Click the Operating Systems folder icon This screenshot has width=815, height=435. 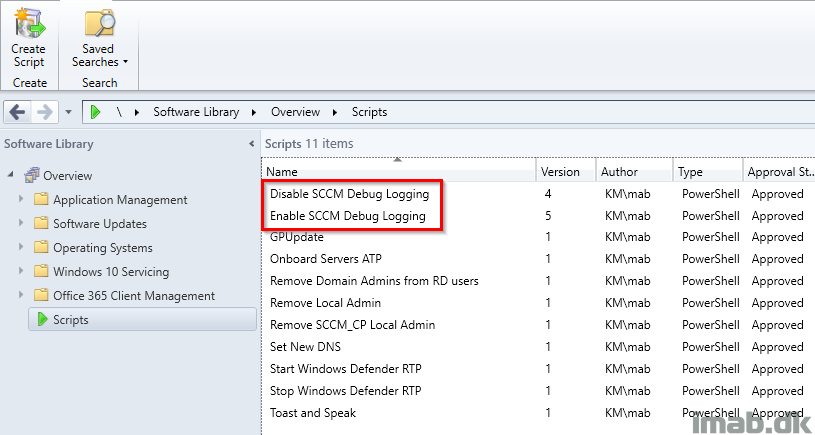(41, 247)
